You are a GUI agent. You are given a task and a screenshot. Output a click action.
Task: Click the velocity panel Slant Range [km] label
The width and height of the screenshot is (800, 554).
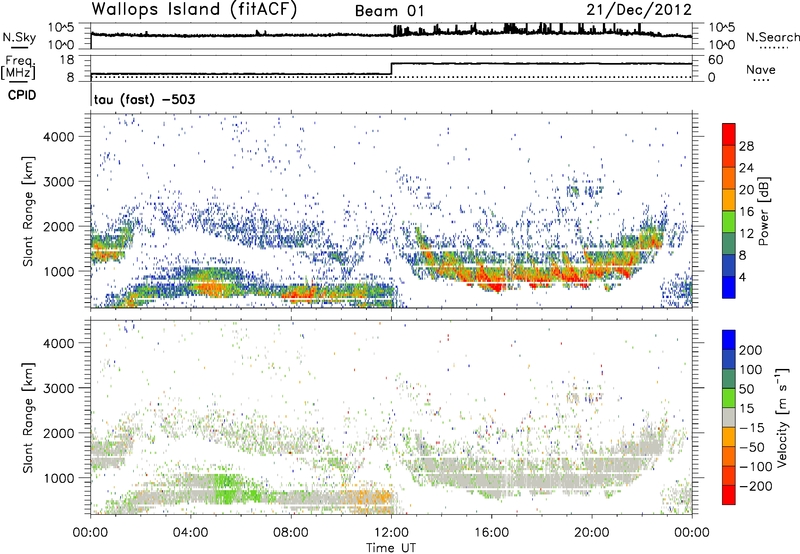tap(28, 418)
